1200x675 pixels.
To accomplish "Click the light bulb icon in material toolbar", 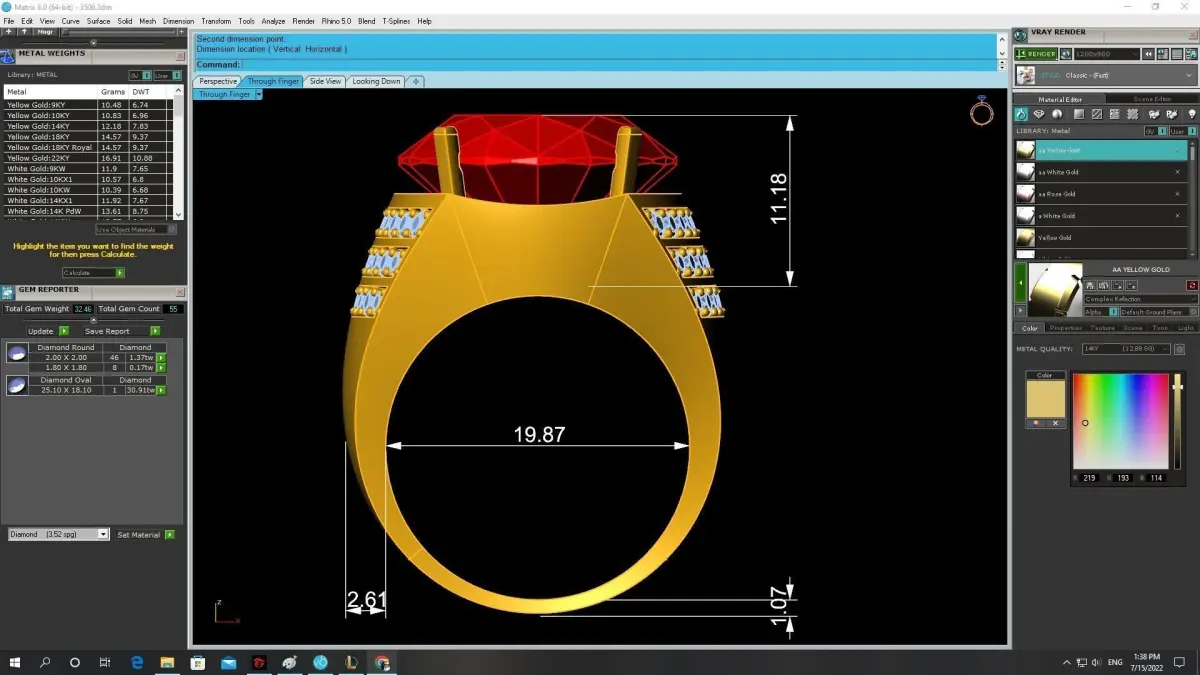I will [1191, 115].
